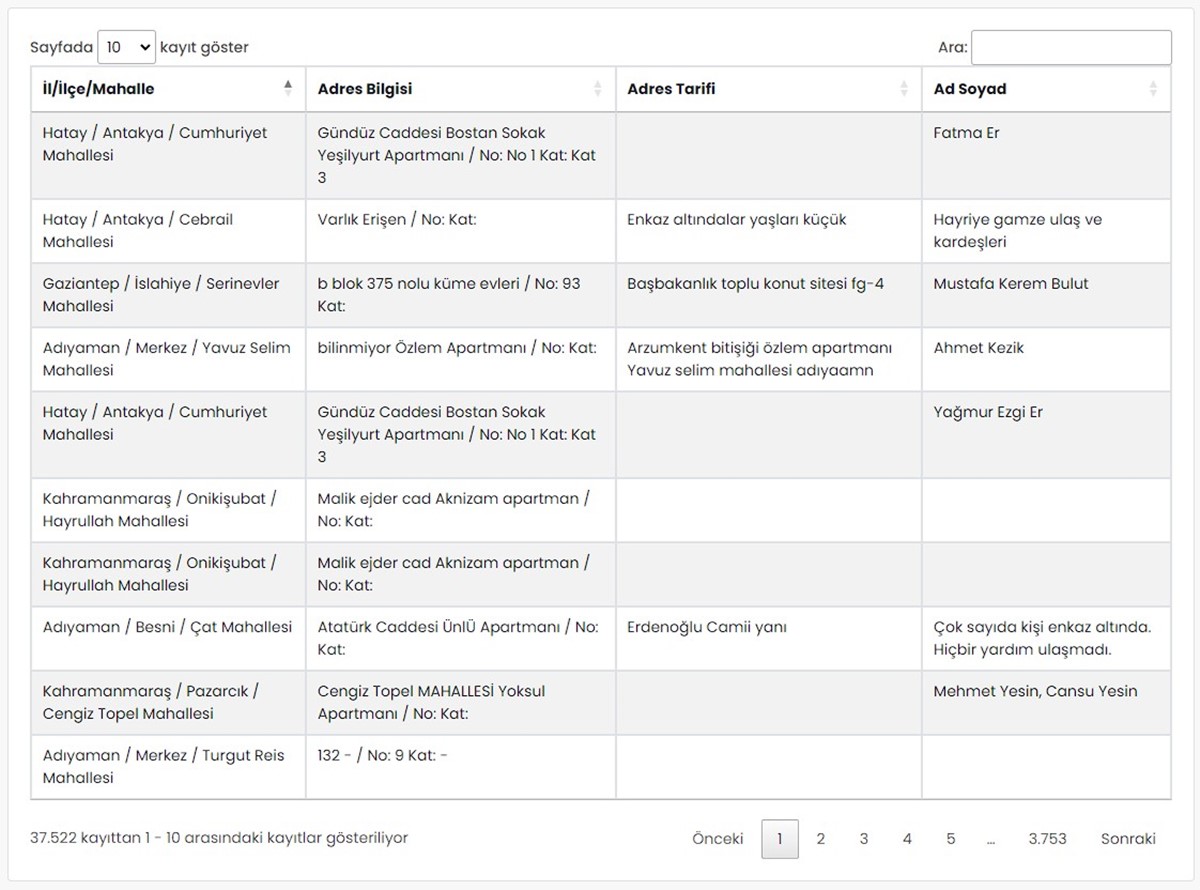Click the Mehmet Yesin, Cansu Yesin row
Screen dimensions: 1200x890
(x=1035, y=691)
